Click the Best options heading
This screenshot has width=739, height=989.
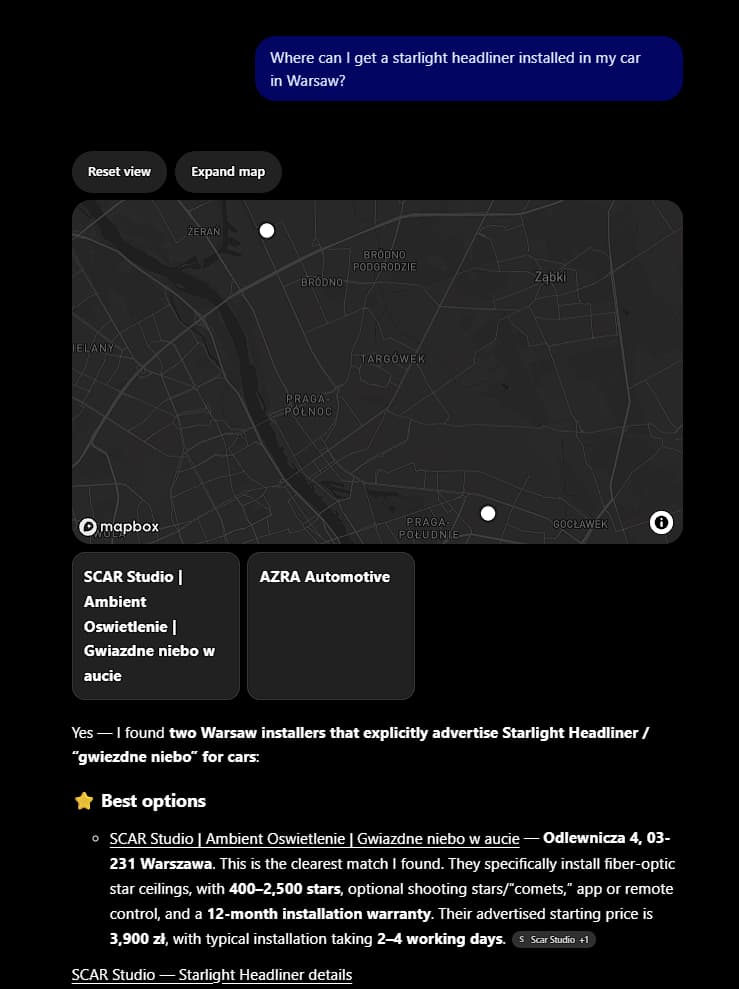click(153, 801)
